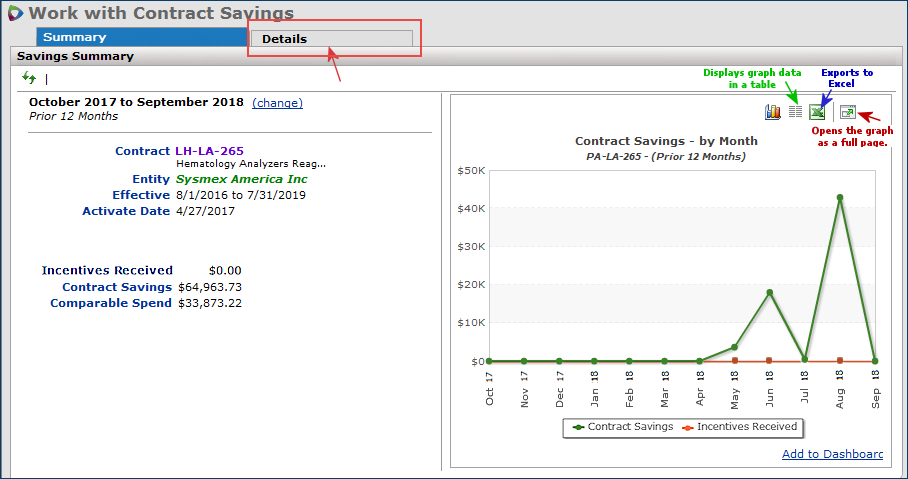The height and width of the screenshot is (479, 908).
Task: Switch to the Details tab
Action: coord(330,39)
